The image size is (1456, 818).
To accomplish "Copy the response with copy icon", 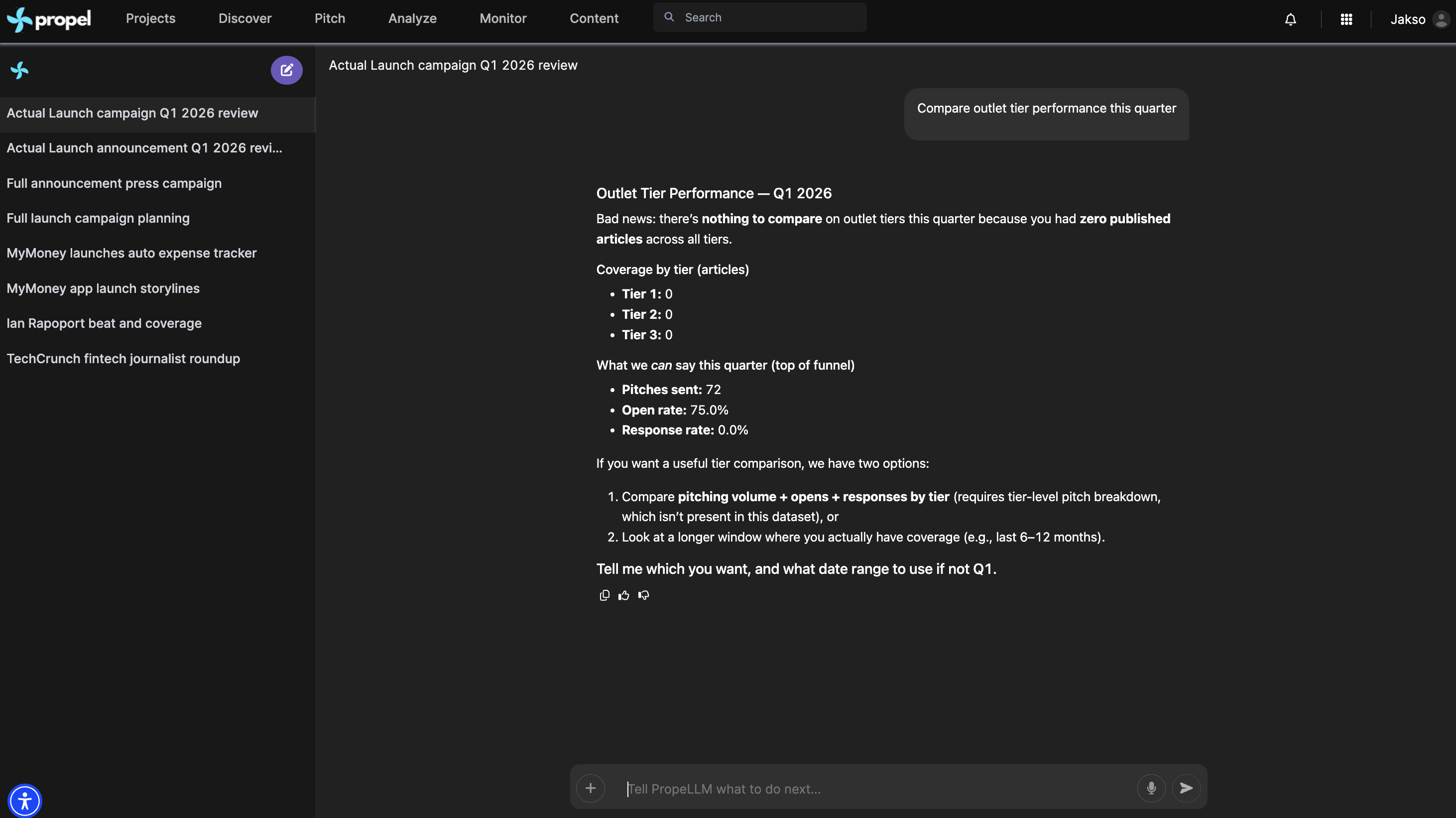I will pyautogui.click(x=604, y=595).
